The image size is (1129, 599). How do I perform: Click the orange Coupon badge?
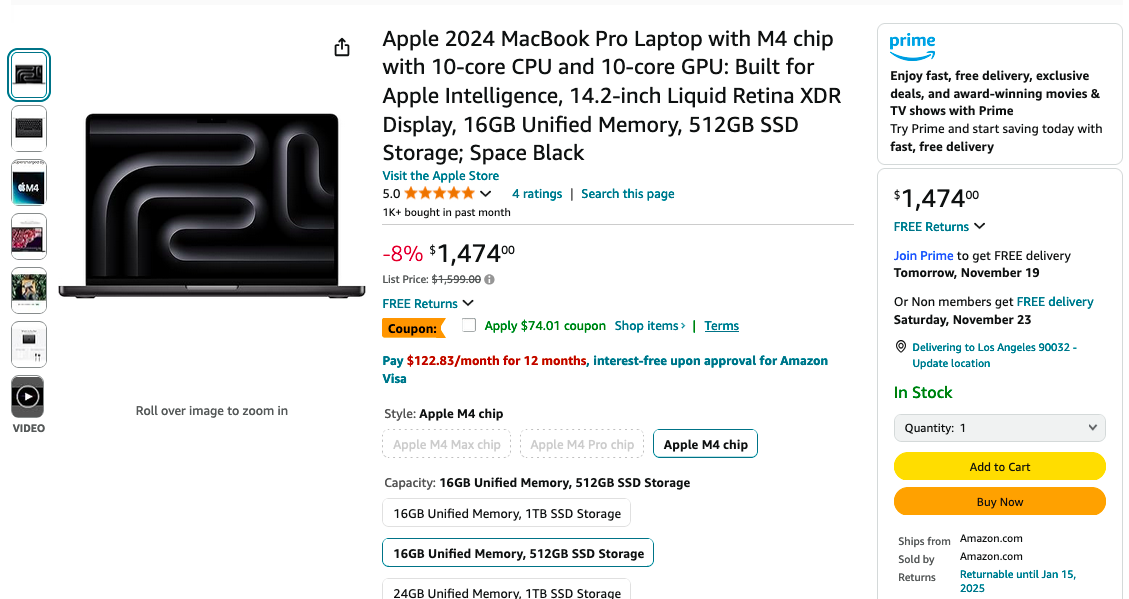coord(413,327)
